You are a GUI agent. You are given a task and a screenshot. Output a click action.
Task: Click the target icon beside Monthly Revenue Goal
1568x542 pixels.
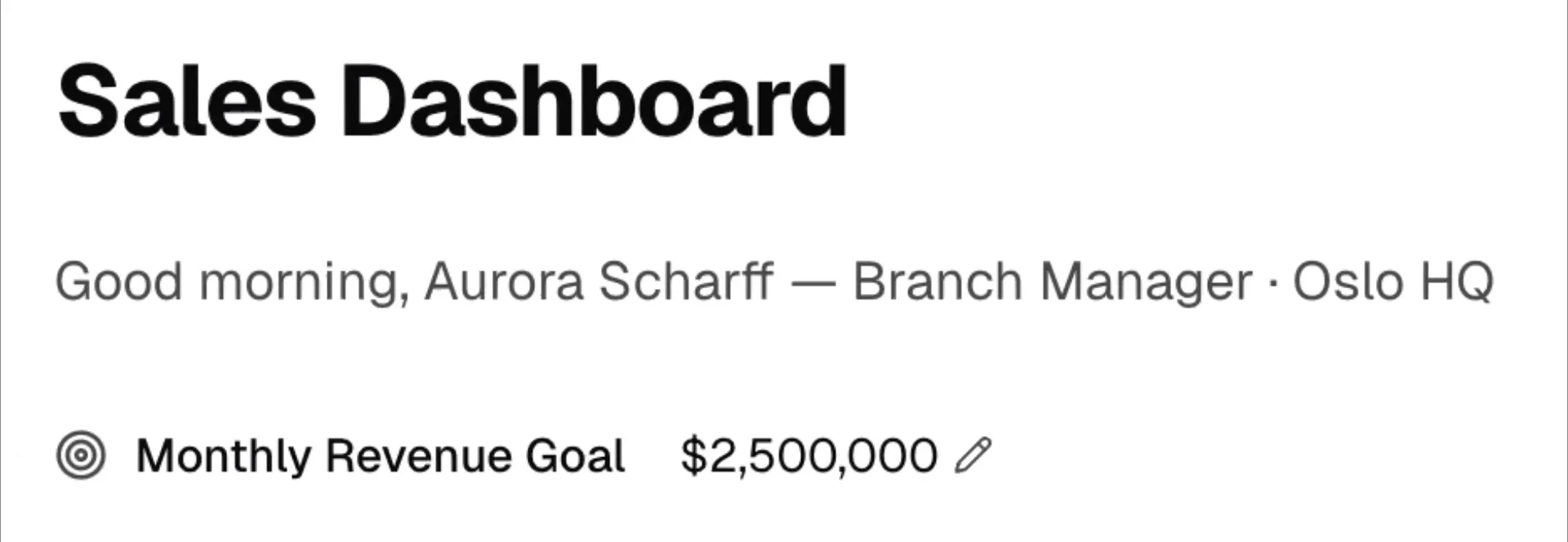pos(81,455)
